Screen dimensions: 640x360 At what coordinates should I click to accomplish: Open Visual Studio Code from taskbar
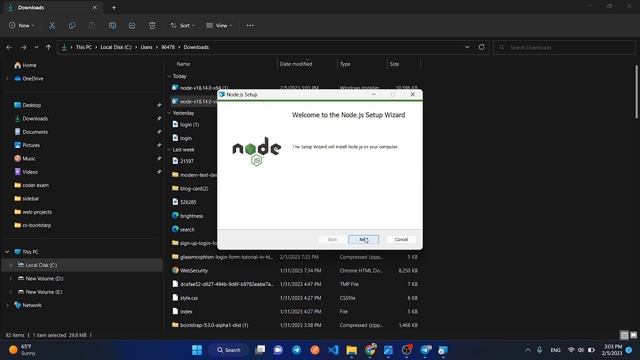pos(333,350)
